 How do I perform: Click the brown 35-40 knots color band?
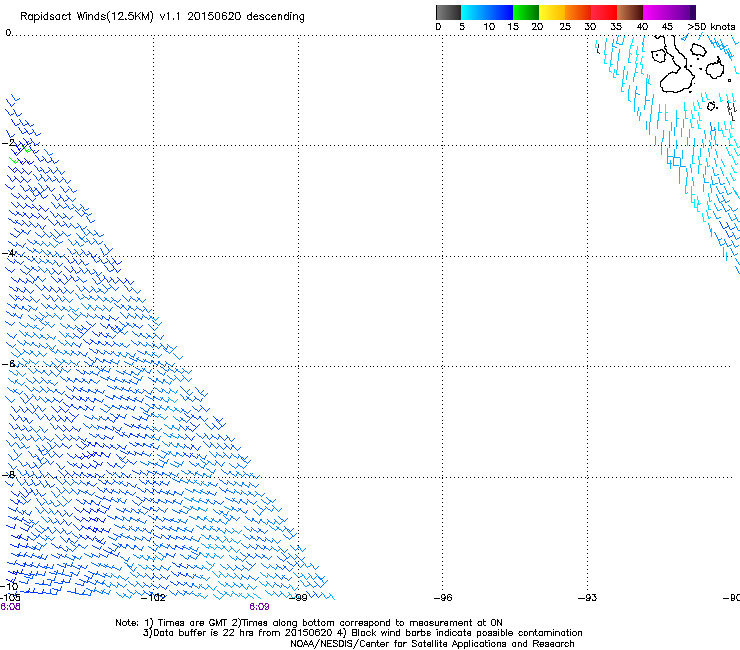(630, 12)
